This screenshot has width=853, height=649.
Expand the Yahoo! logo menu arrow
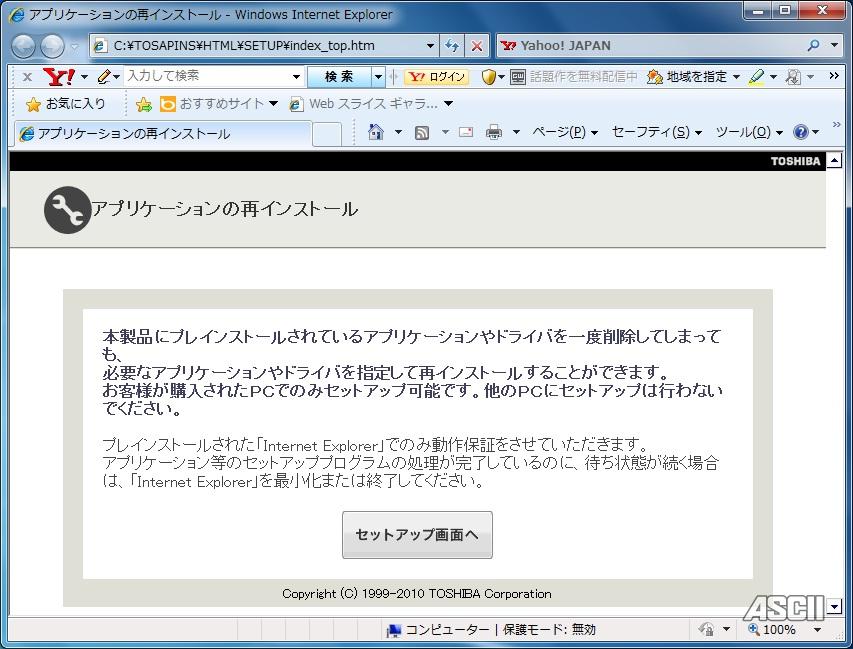coord(84,77)
